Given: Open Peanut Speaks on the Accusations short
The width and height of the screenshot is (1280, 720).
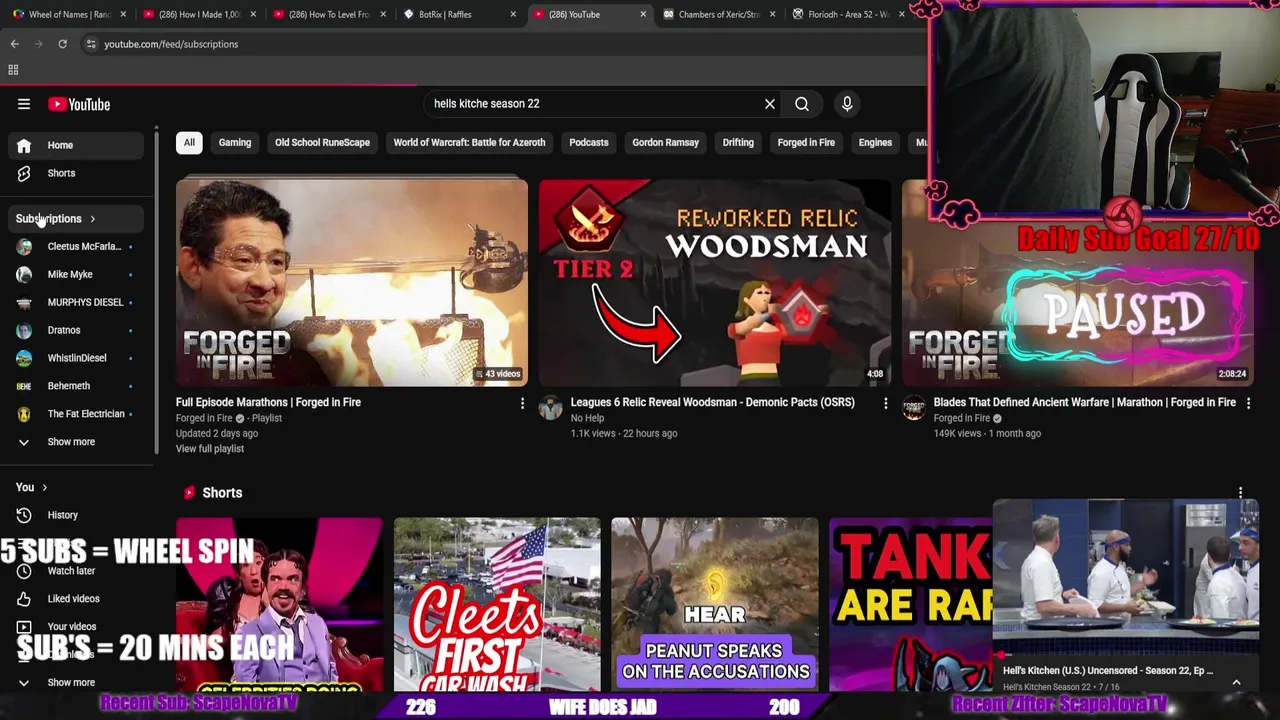Looking at the screenshot, I should [715, 604].
